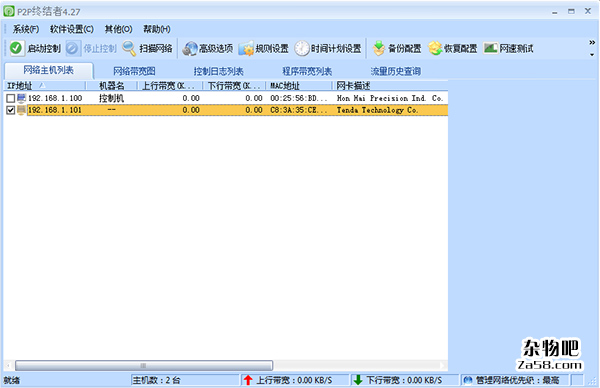Click the 备份配置 download icon
Screen dimensions: 600x388
point(379,48)
